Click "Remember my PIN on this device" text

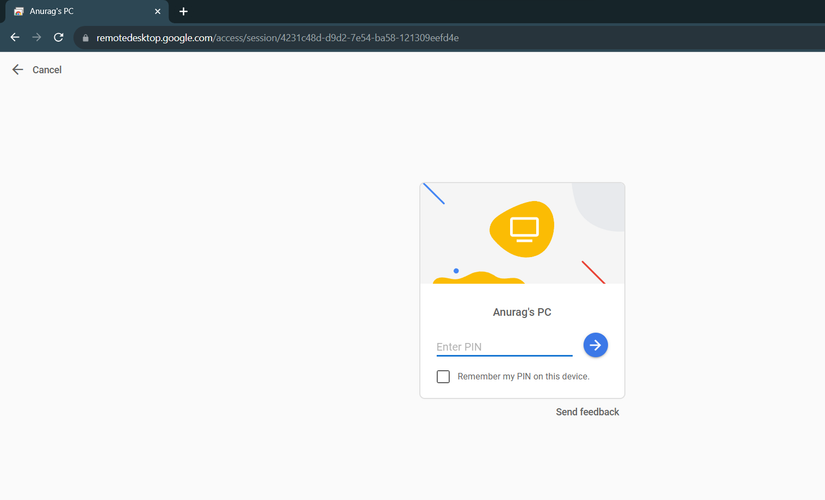(x=523, y=376)
